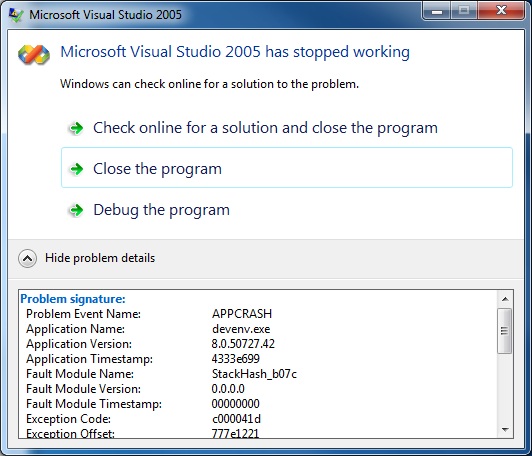This screenshot has height=456, width=532.
Task: Select the APPCRASH event name value
Action: 242,314
